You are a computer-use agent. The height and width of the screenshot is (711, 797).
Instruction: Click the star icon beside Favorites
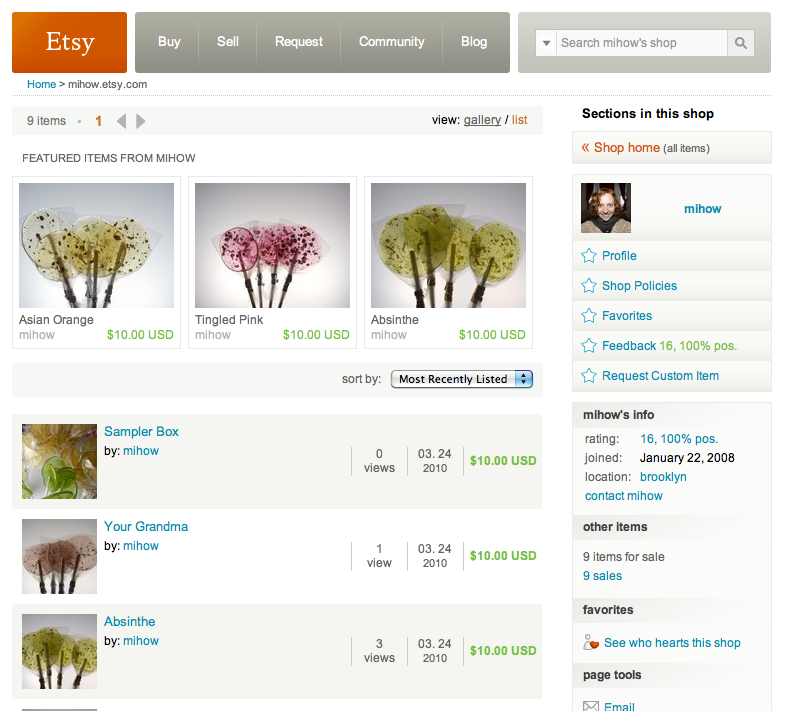[x=589, y=316]
